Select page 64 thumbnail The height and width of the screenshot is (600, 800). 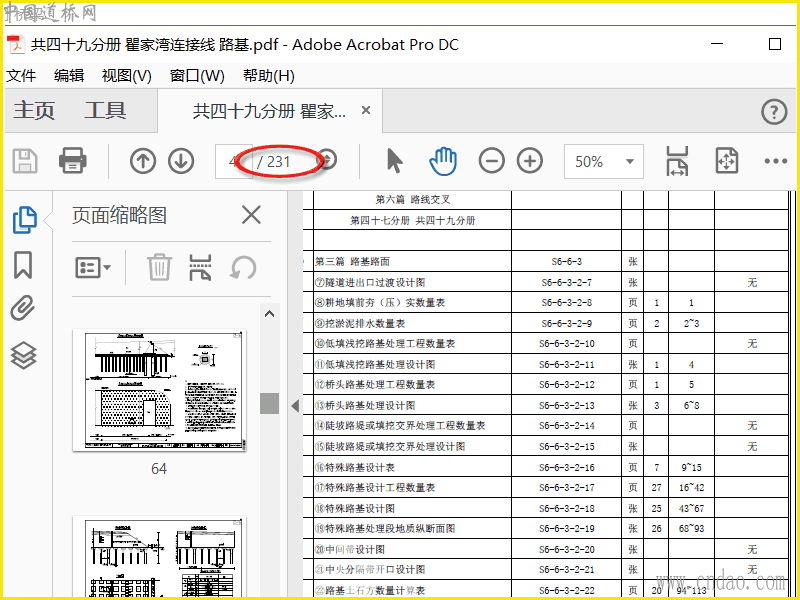pos(159,390)
